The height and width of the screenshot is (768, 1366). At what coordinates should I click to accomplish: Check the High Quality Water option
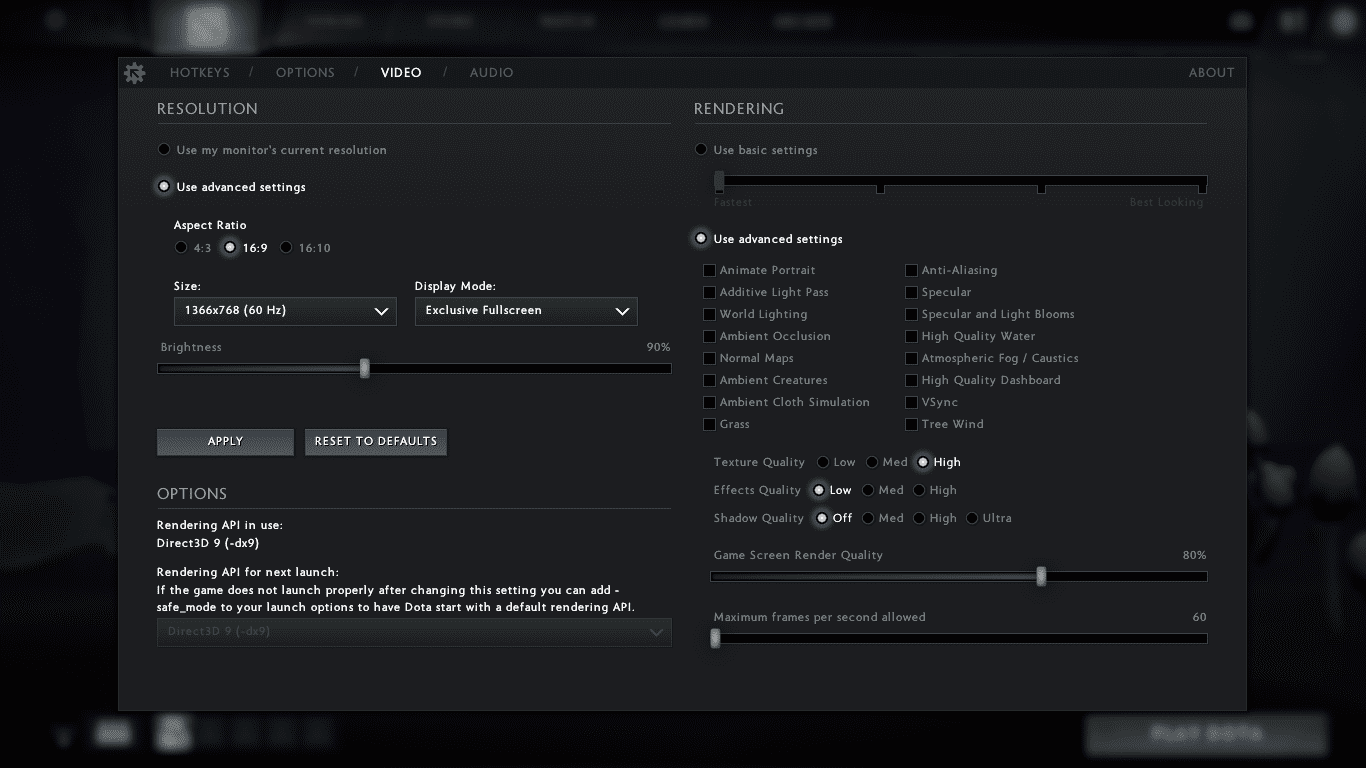click(911, 337)
